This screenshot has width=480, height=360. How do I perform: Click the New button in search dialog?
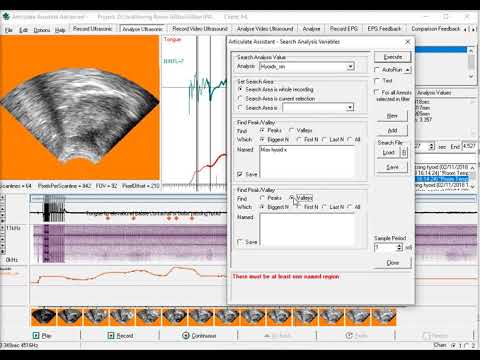point(392,116)
